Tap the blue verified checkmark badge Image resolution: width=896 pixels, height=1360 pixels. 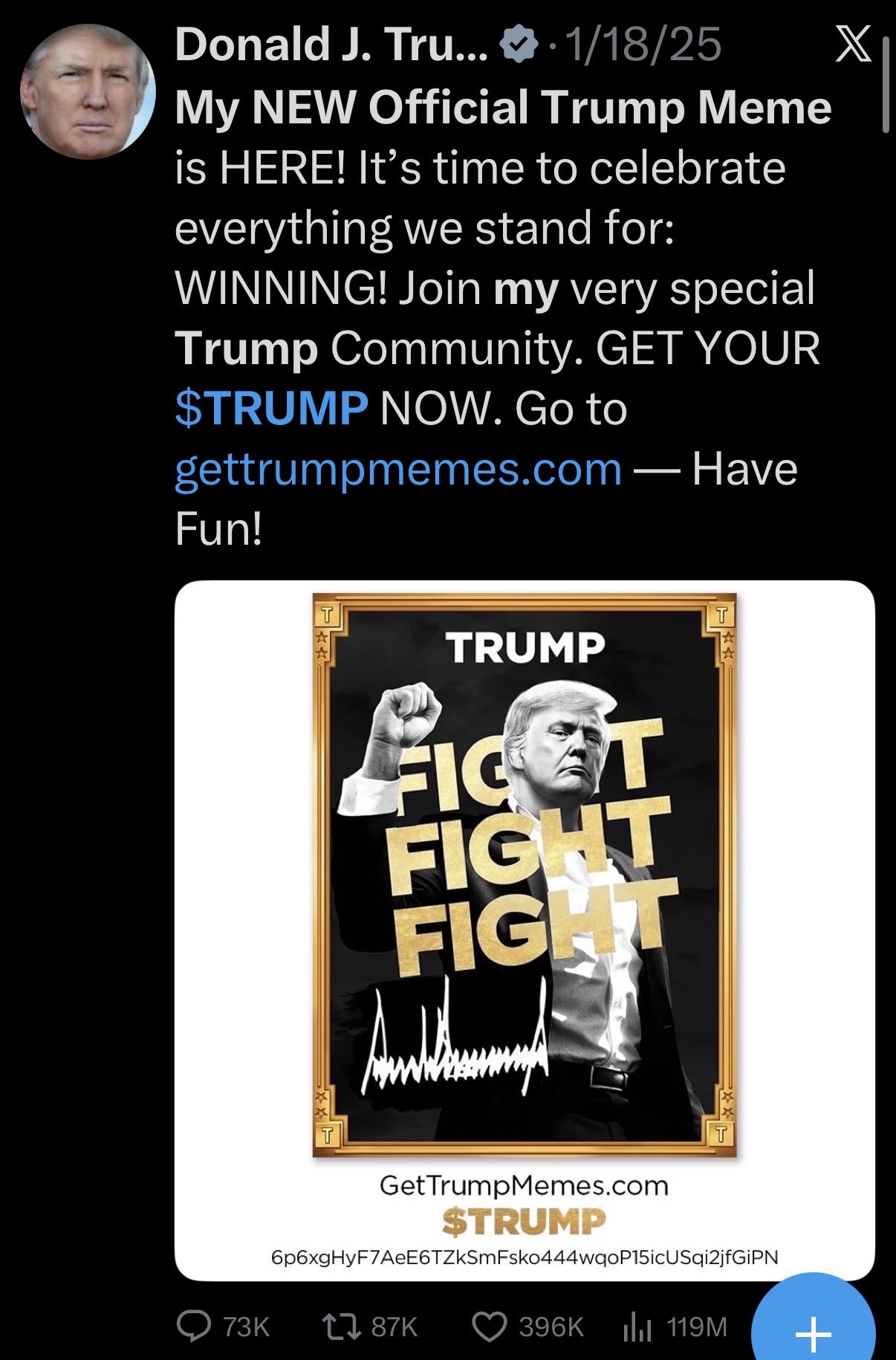tap(519, 45)
